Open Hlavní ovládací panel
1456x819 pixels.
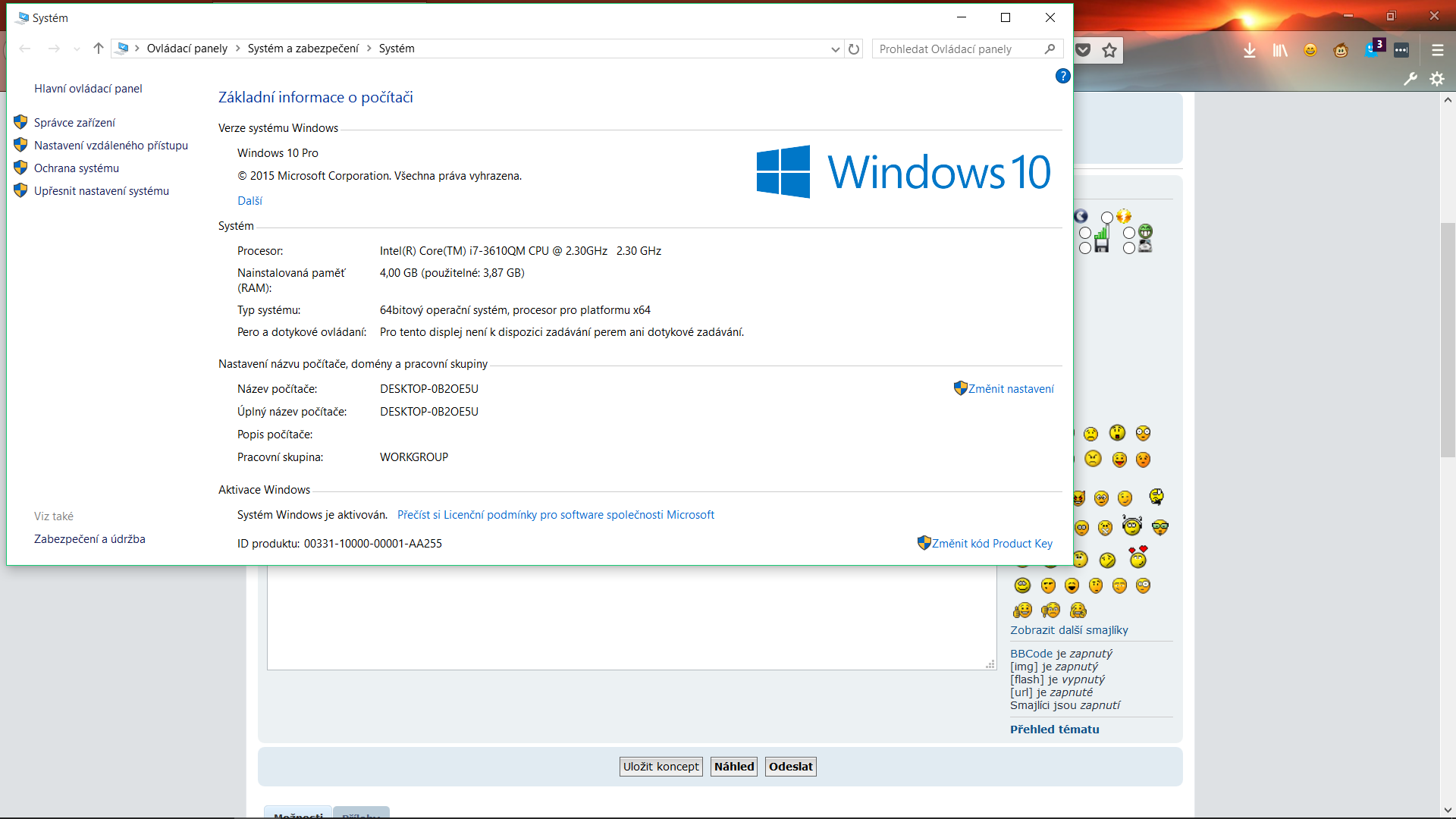click(88, 89)
